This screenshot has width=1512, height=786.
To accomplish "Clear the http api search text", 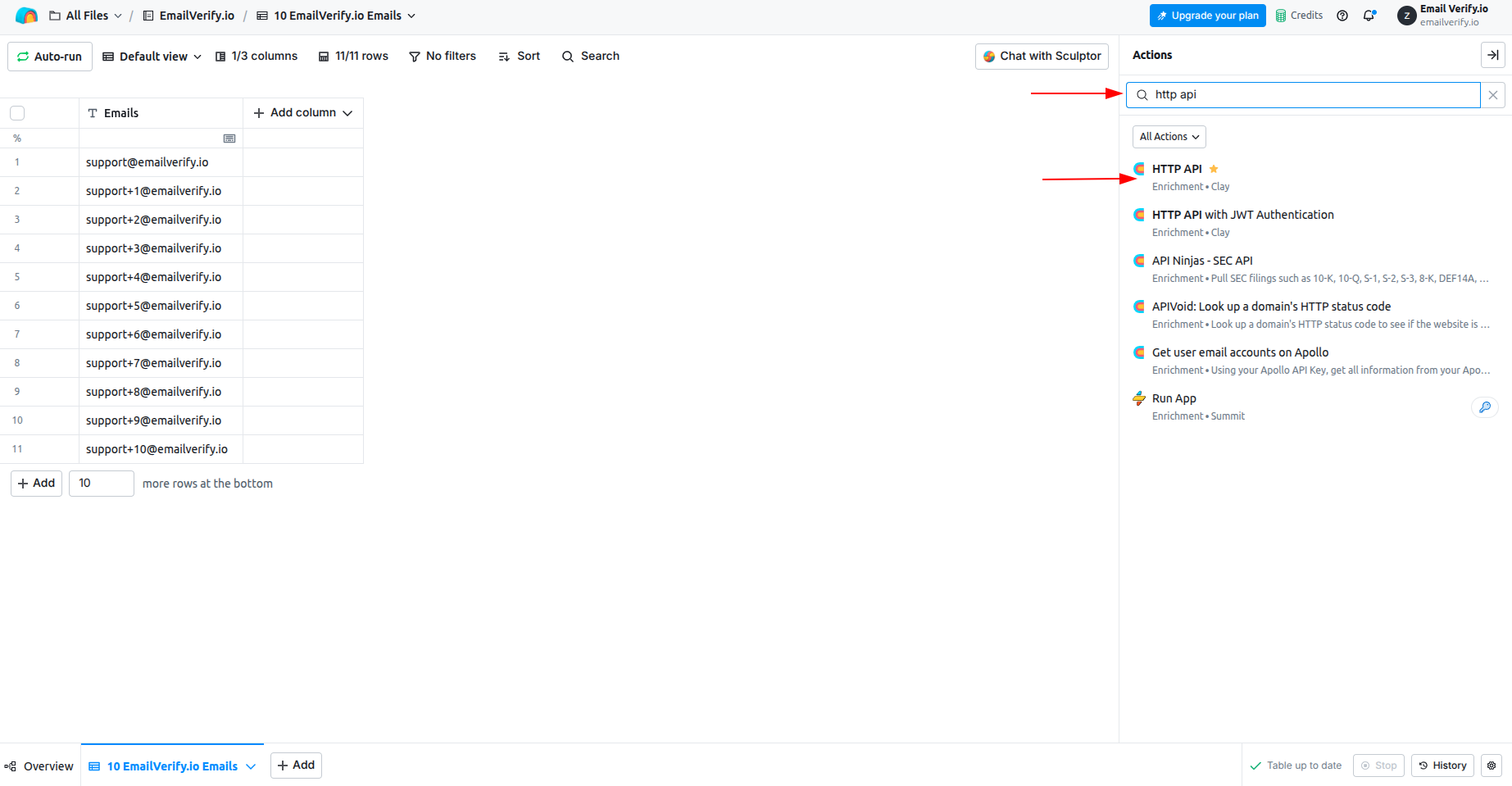I will 1493,95.
